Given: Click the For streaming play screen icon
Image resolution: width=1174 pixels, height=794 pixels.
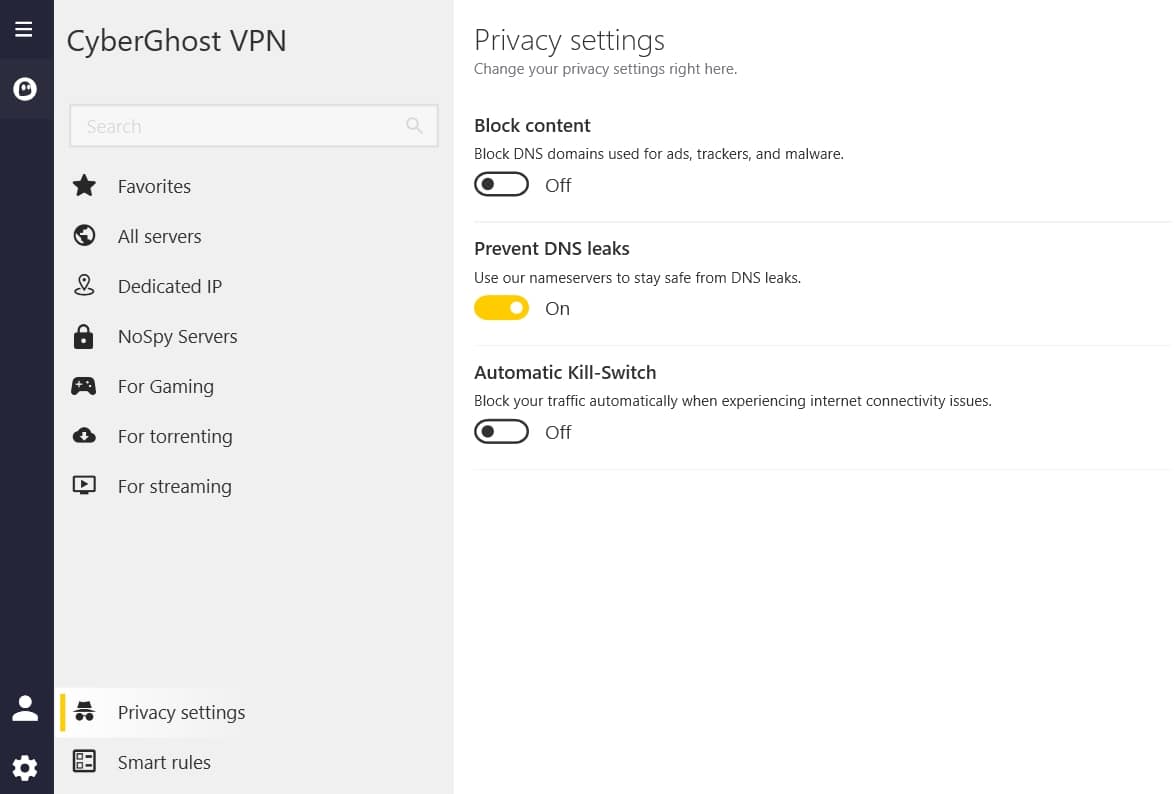Looking at the screenshot, I should 84,485.
